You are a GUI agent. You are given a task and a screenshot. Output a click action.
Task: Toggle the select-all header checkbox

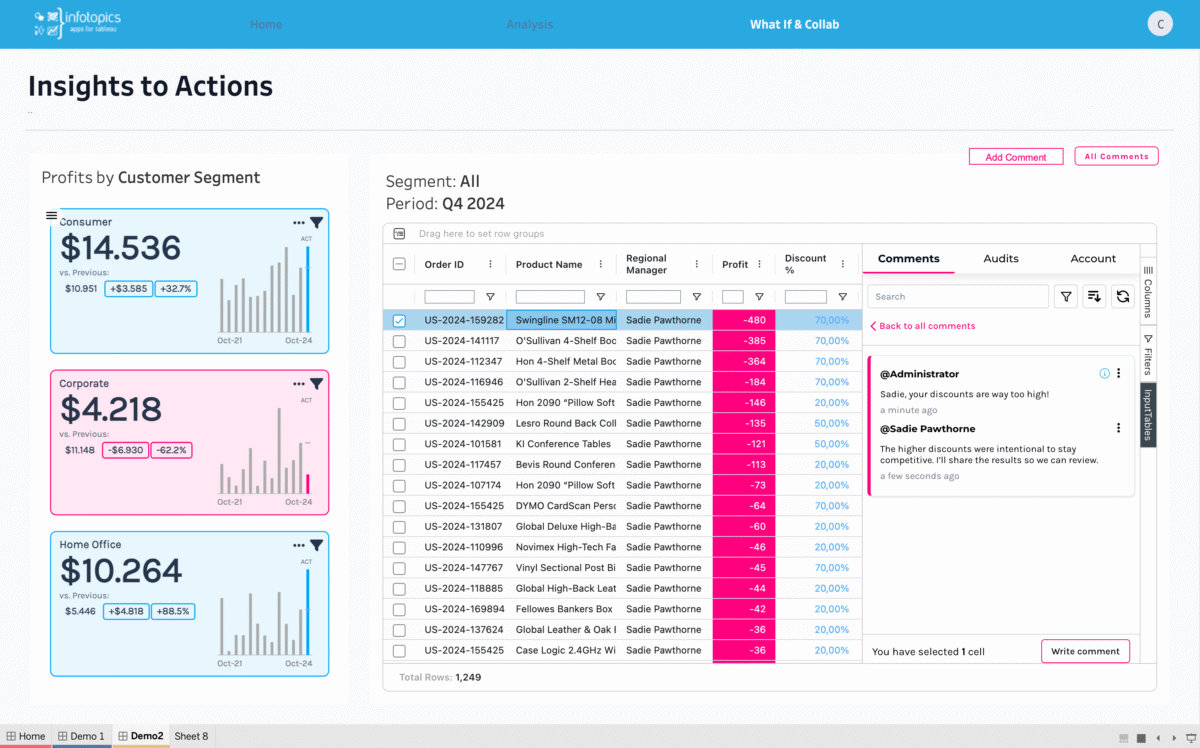399,264
